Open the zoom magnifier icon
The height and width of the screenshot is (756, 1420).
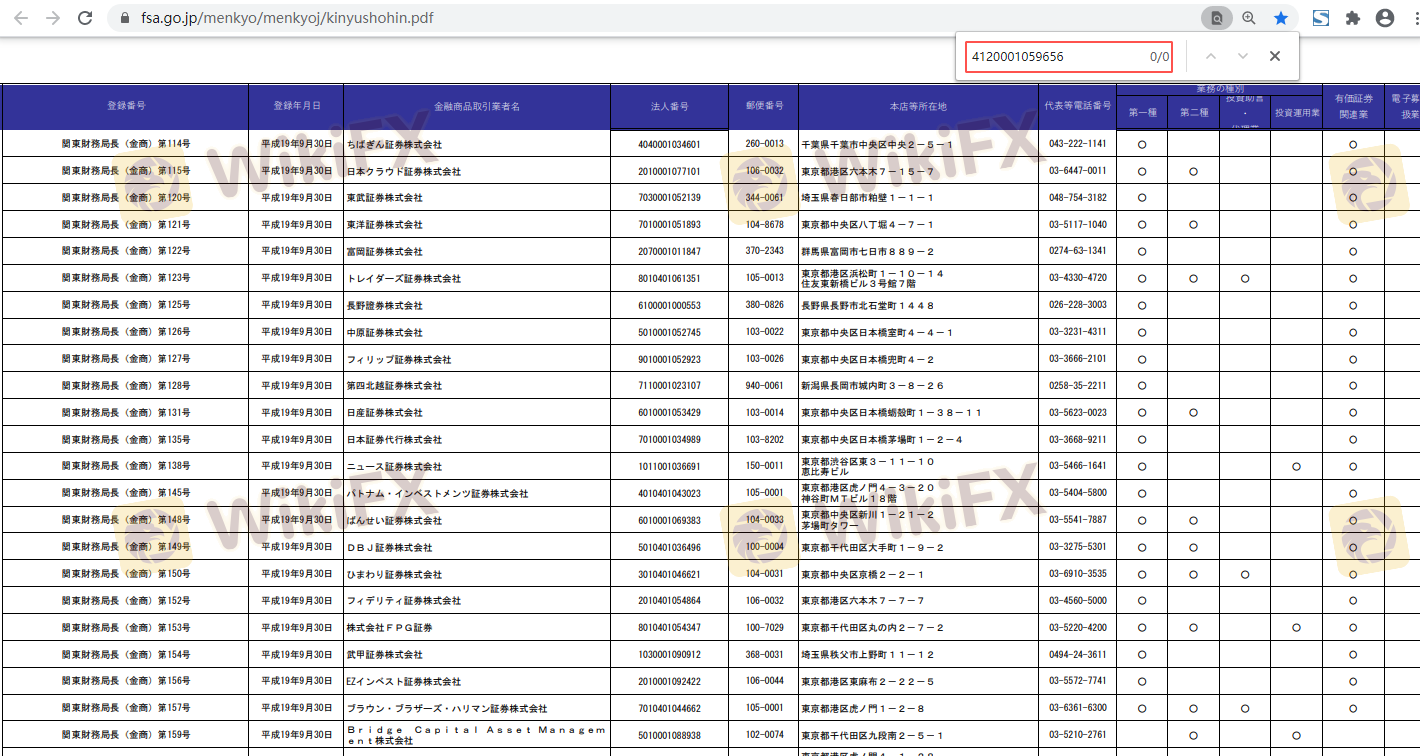pos(1249,18)
